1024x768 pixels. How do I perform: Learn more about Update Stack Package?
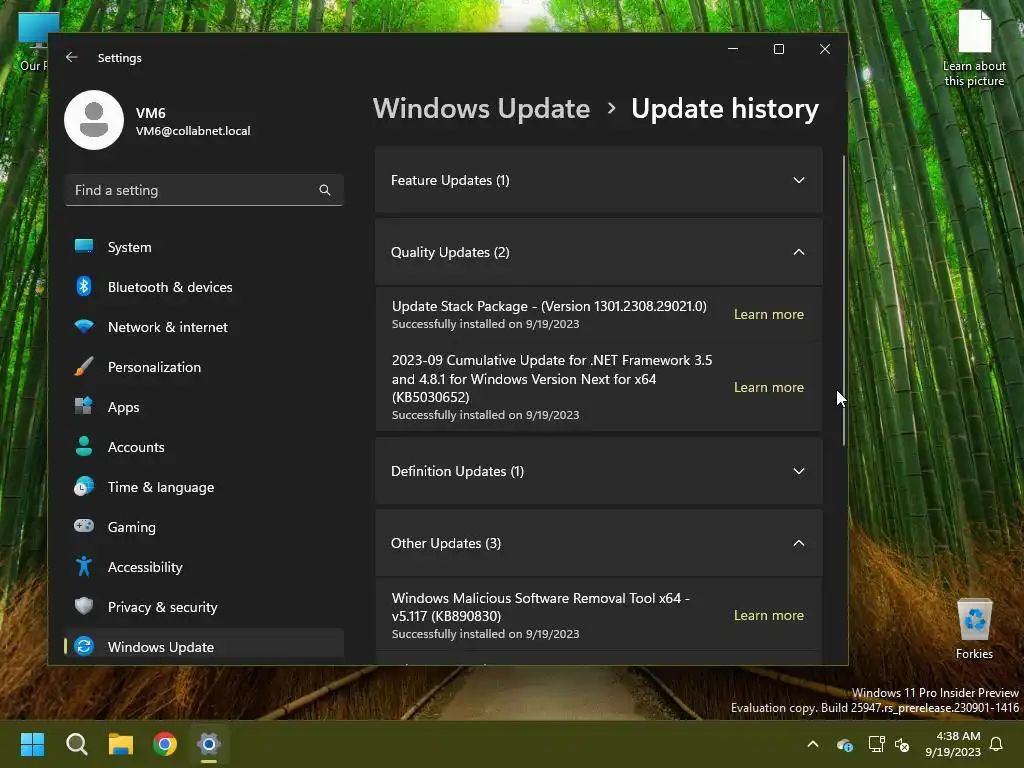[769, 314]
